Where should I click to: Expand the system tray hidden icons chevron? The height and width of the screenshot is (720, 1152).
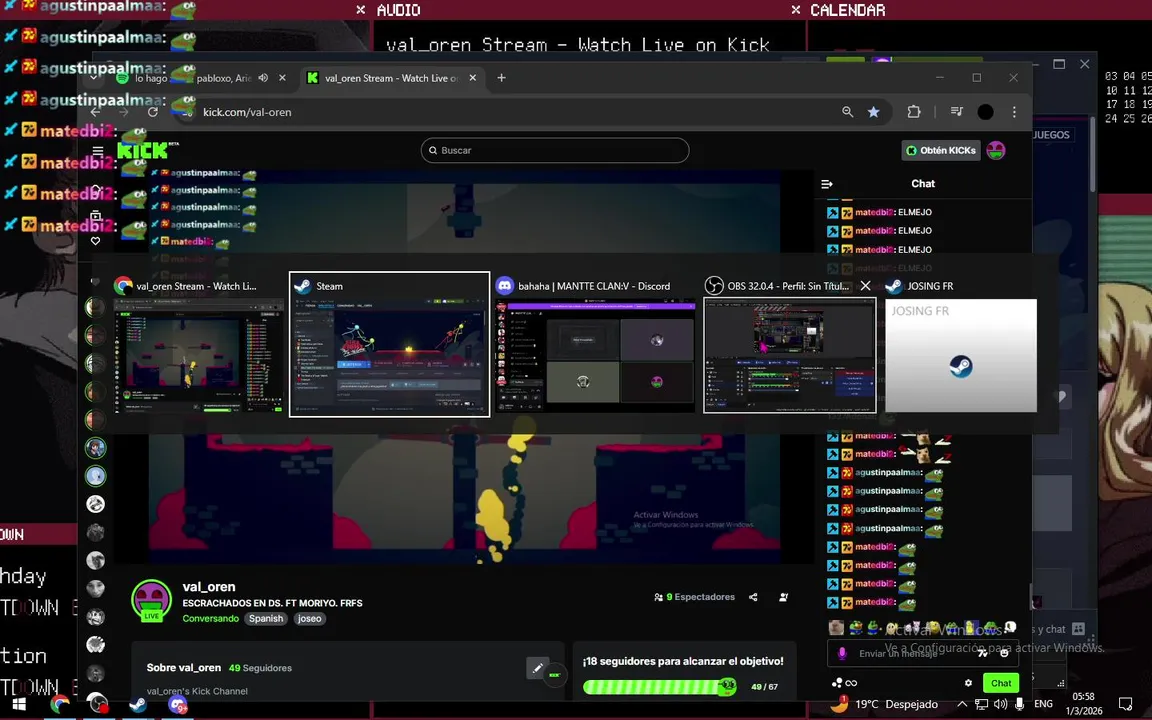click(x=961, y=705)
